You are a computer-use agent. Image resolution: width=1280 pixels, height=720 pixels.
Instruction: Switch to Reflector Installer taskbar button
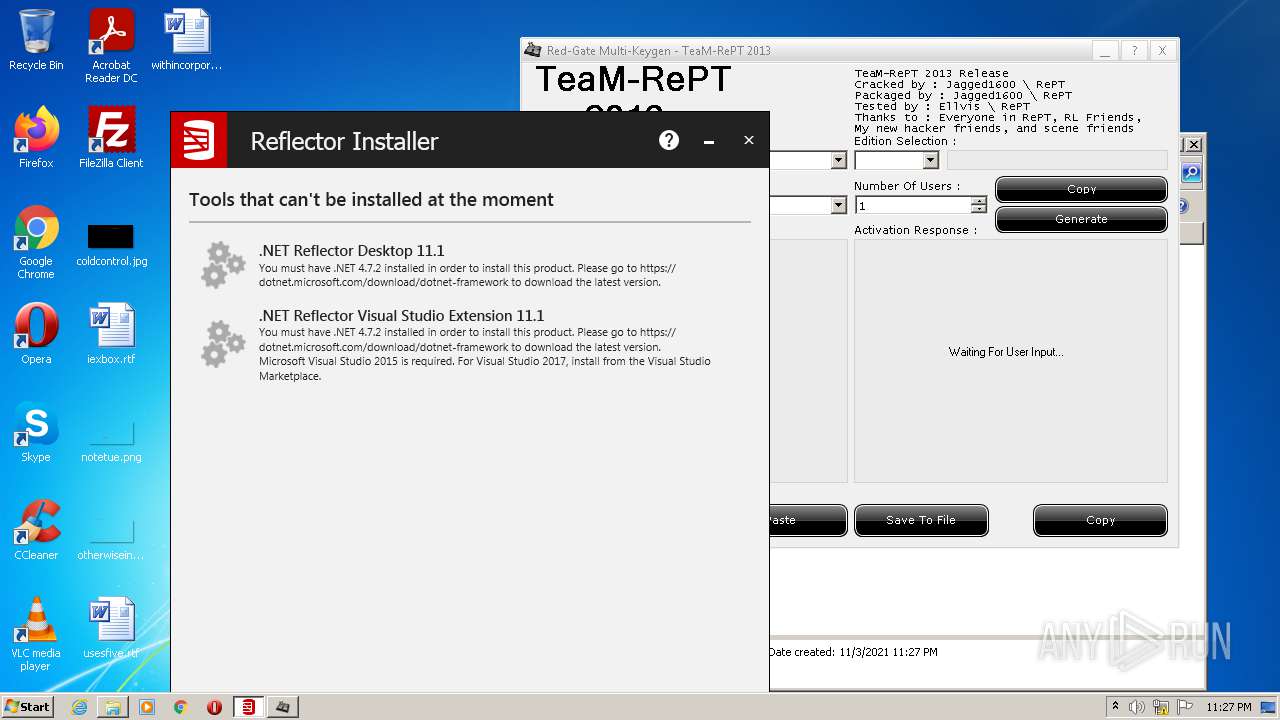point(248,707)
